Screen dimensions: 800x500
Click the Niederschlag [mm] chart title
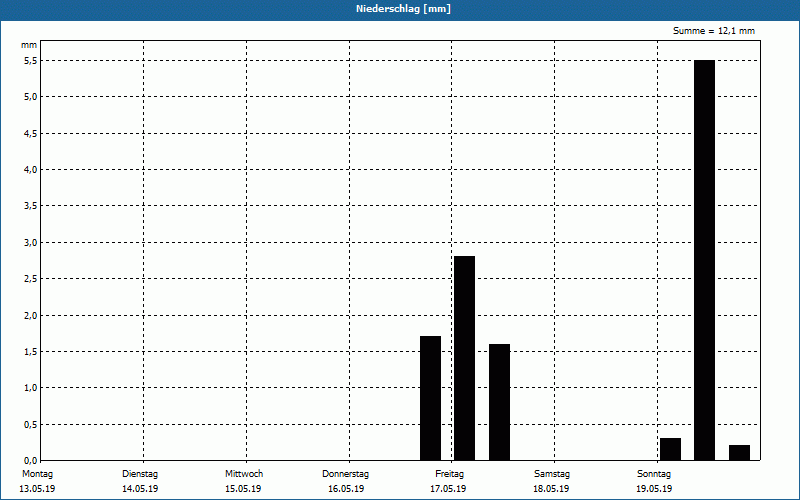pos(403,9)
